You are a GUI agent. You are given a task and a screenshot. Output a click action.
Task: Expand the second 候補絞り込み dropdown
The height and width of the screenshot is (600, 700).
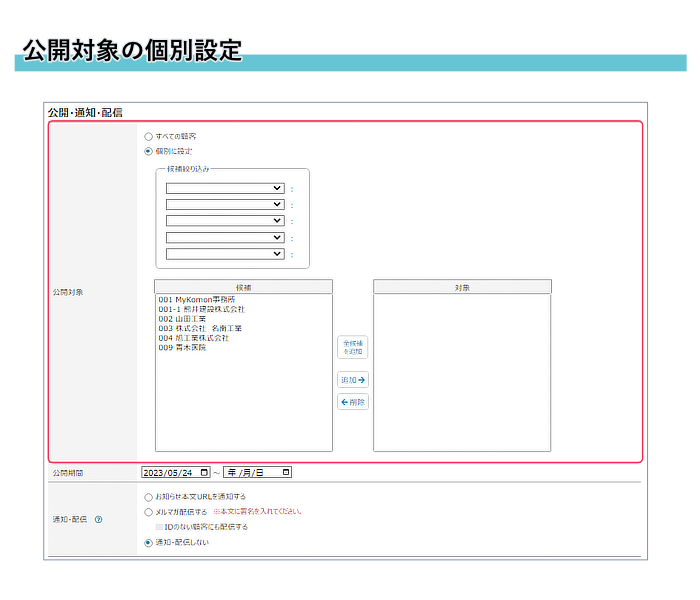(x=225, y=204)
